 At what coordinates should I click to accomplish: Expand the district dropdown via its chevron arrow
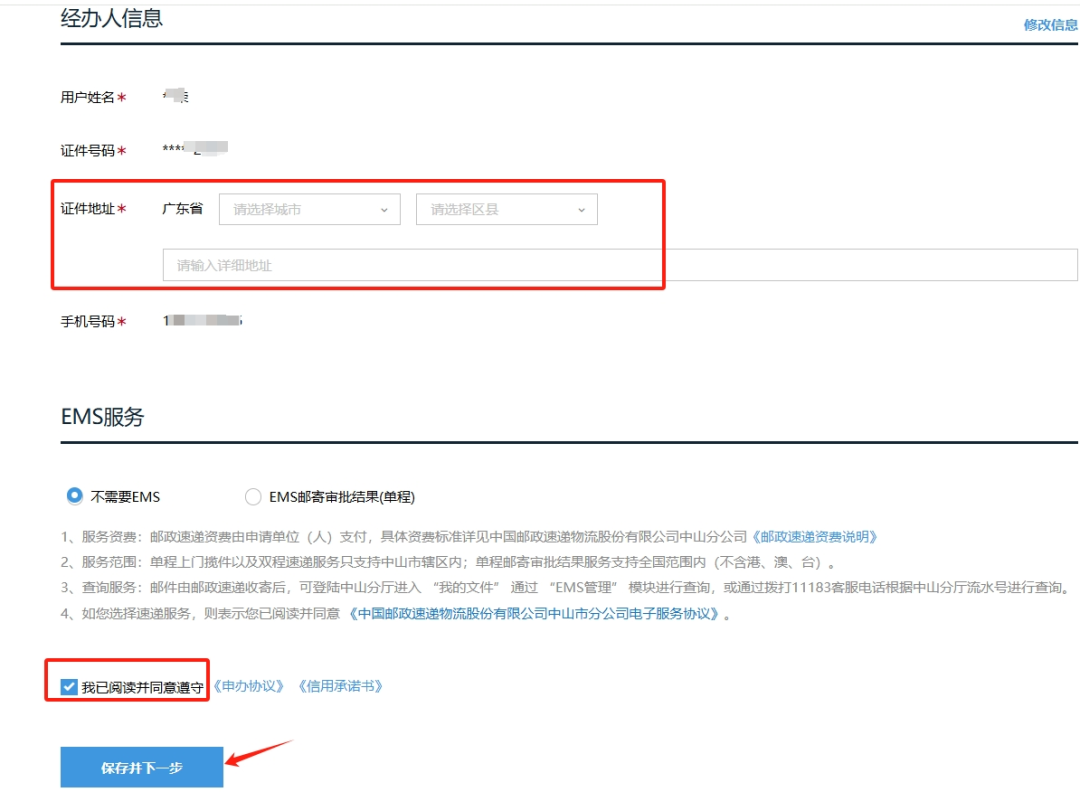(581, 209)
